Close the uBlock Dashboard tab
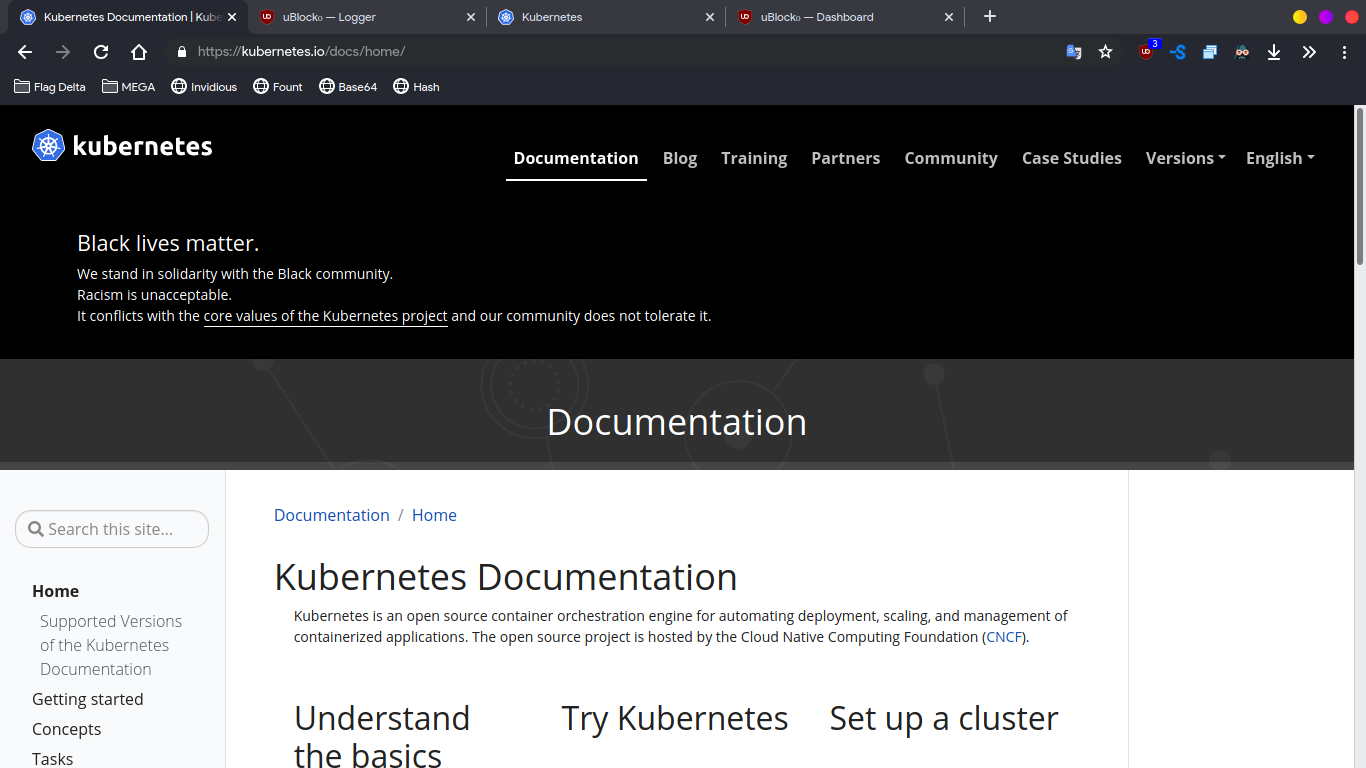The height and width of the screenshot is (768, 1366). 949,17
